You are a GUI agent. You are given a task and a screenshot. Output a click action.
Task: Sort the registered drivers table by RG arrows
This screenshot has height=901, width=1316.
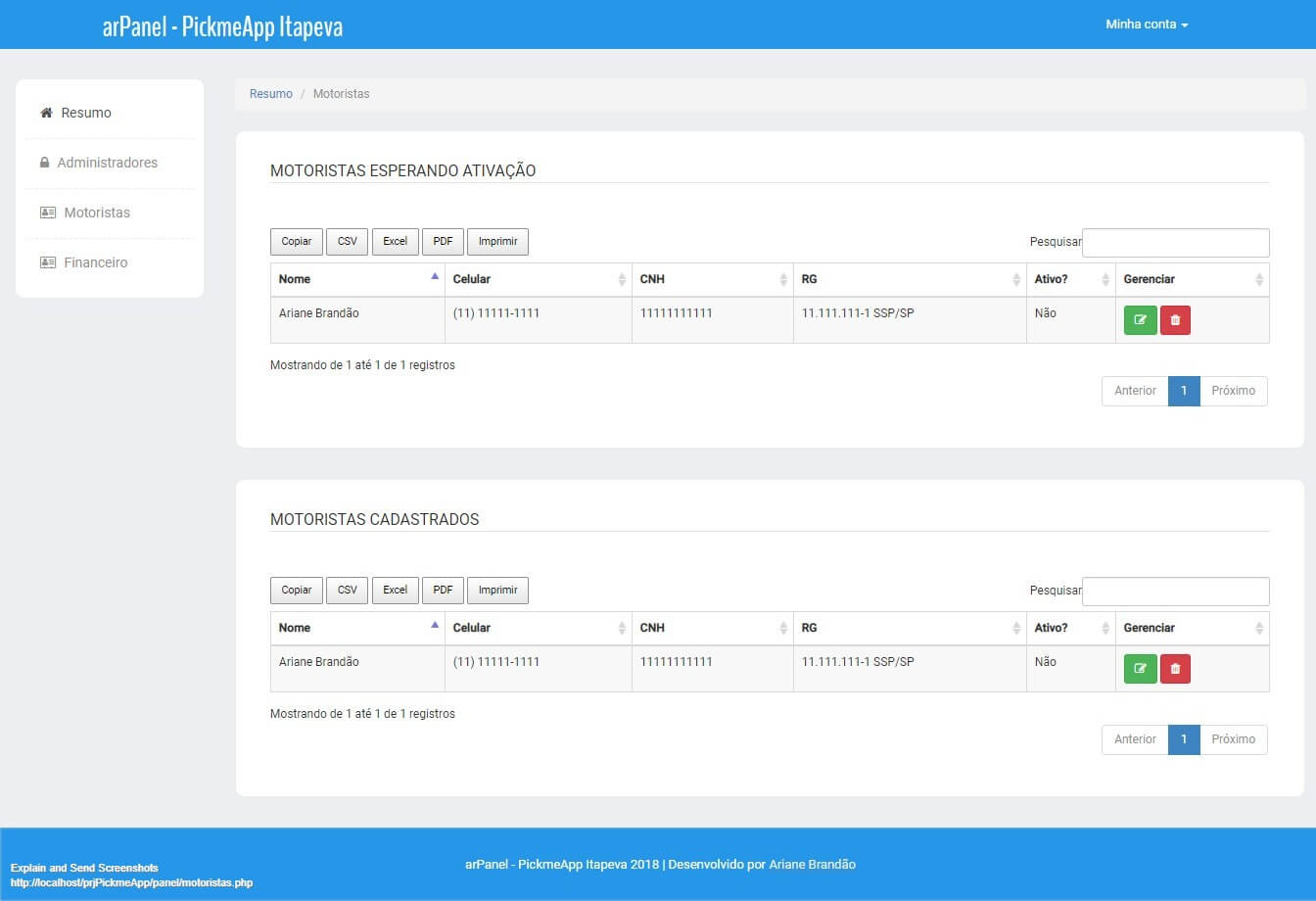tap(1016, 629)
